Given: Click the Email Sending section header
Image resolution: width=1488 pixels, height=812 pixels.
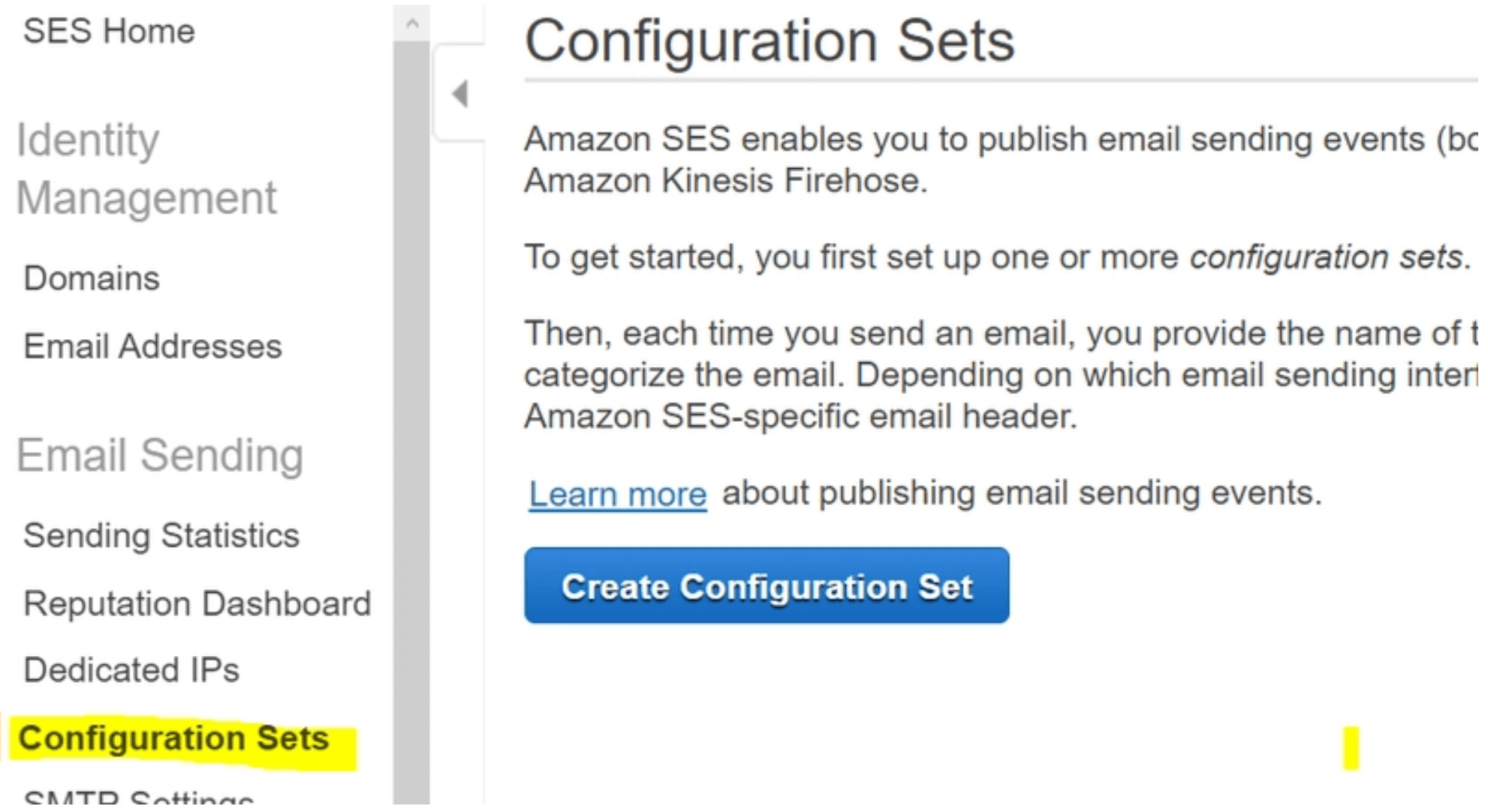Looking at the screenshot, I should pos(159,456).
